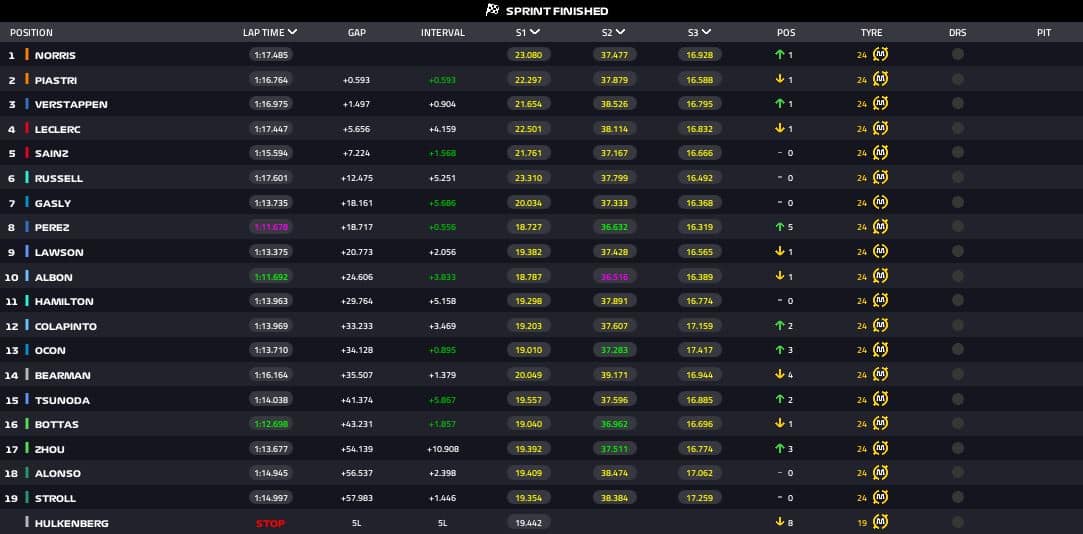Viewport: 1083px width, 534px height.
Task: Click Lawson's yellow down arrow indicator
Action: pyautogui.click(x=780, y=251)
